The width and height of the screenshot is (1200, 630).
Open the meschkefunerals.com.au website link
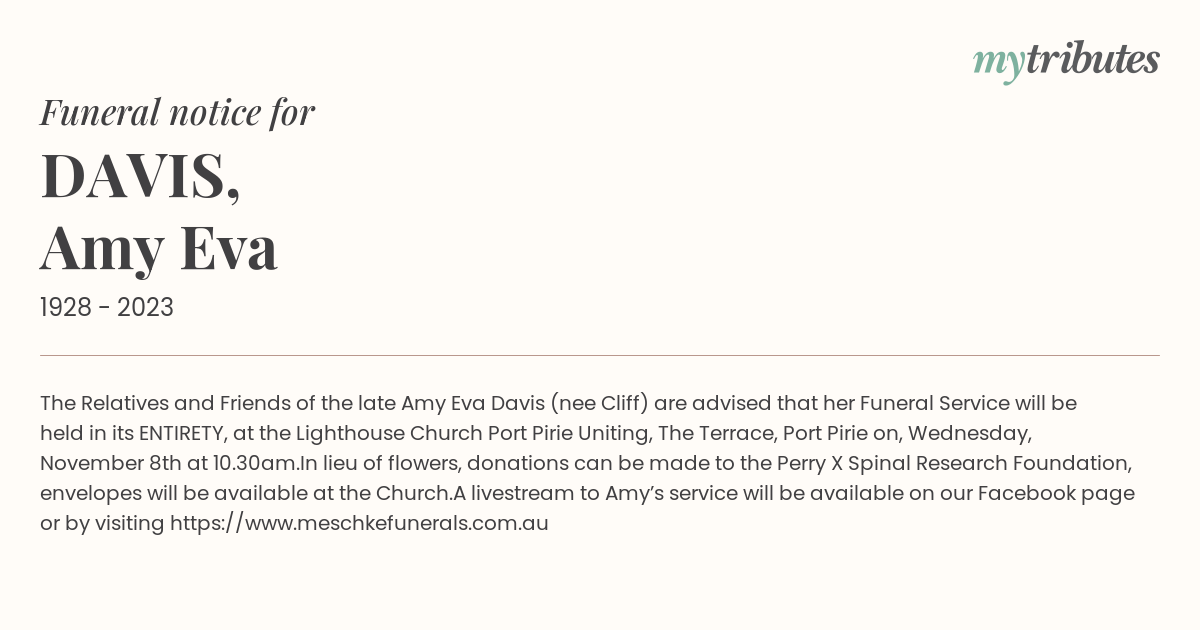click(359, 523)
